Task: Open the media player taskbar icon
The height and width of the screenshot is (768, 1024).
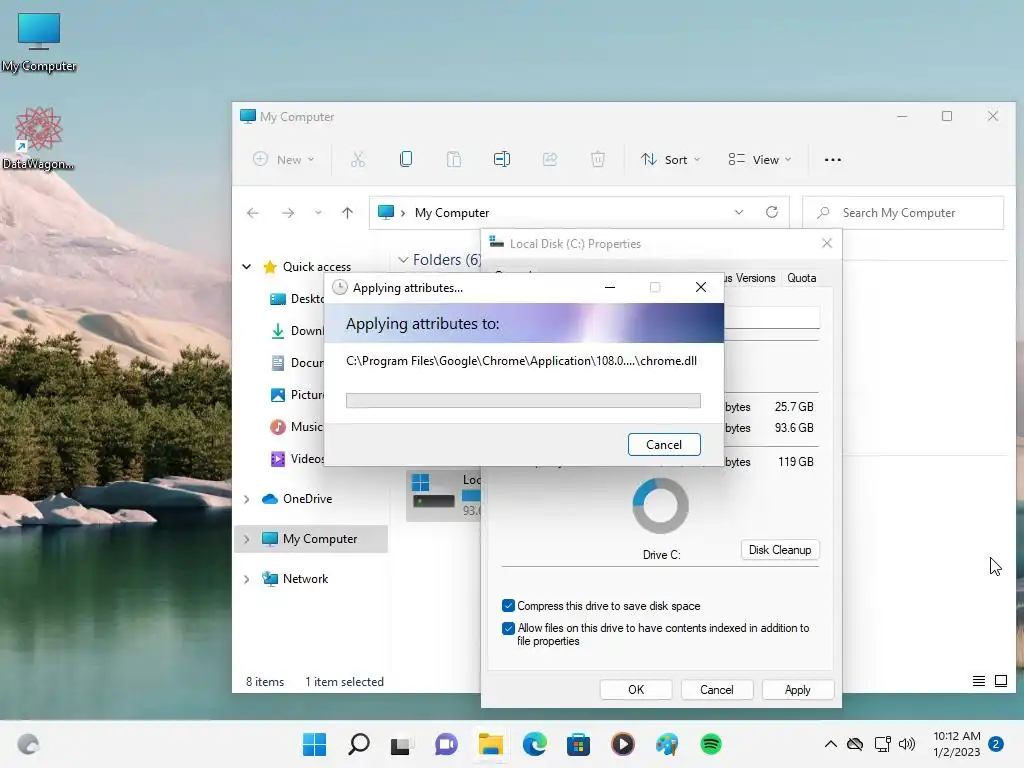Action: [623, 744]
